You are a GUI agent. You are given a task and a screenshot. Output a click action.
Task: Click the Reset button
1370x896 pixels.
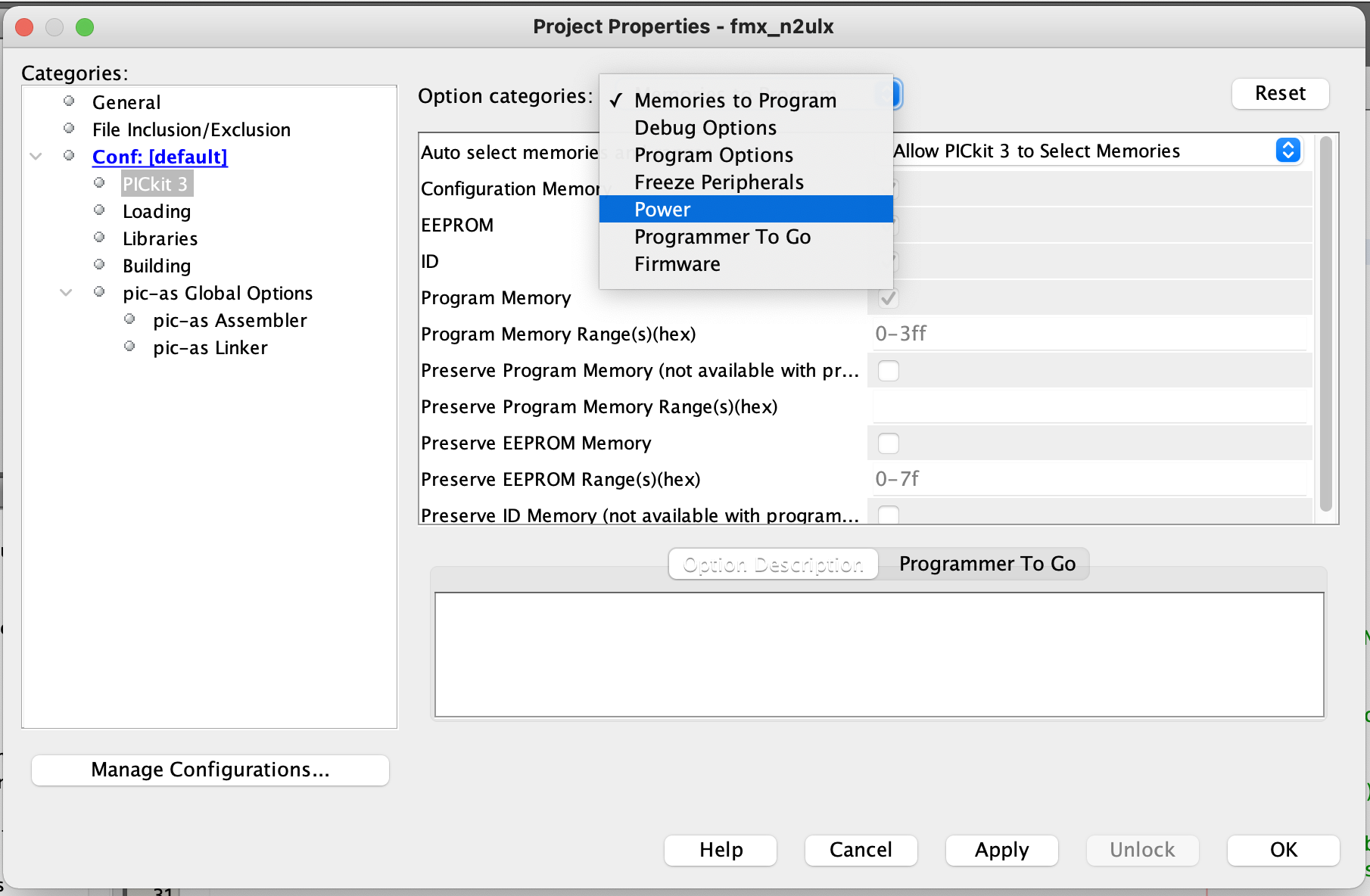point(1279,93)
